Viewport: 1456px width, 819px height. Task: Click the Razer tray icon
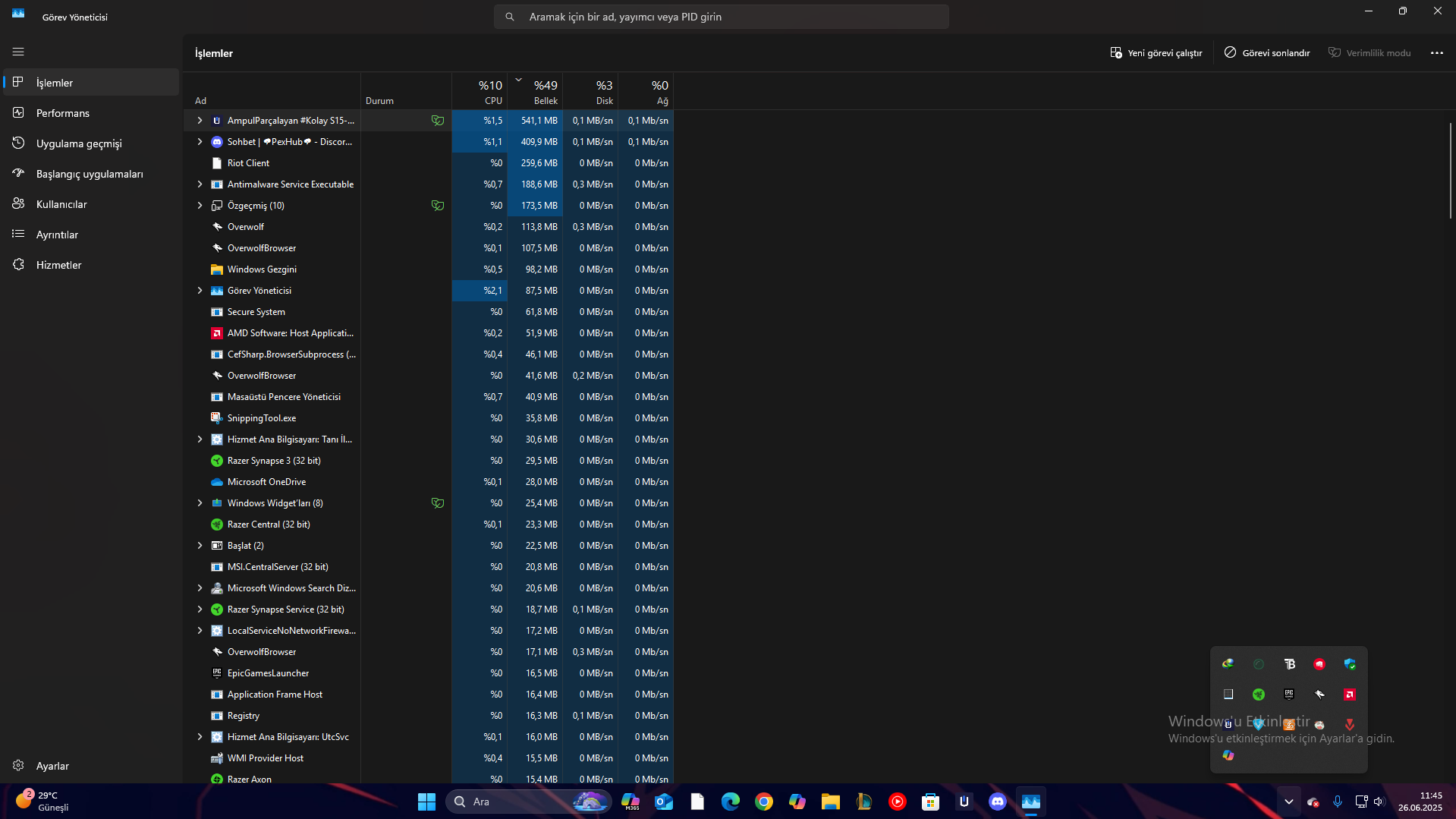[x=1259, y=695]
